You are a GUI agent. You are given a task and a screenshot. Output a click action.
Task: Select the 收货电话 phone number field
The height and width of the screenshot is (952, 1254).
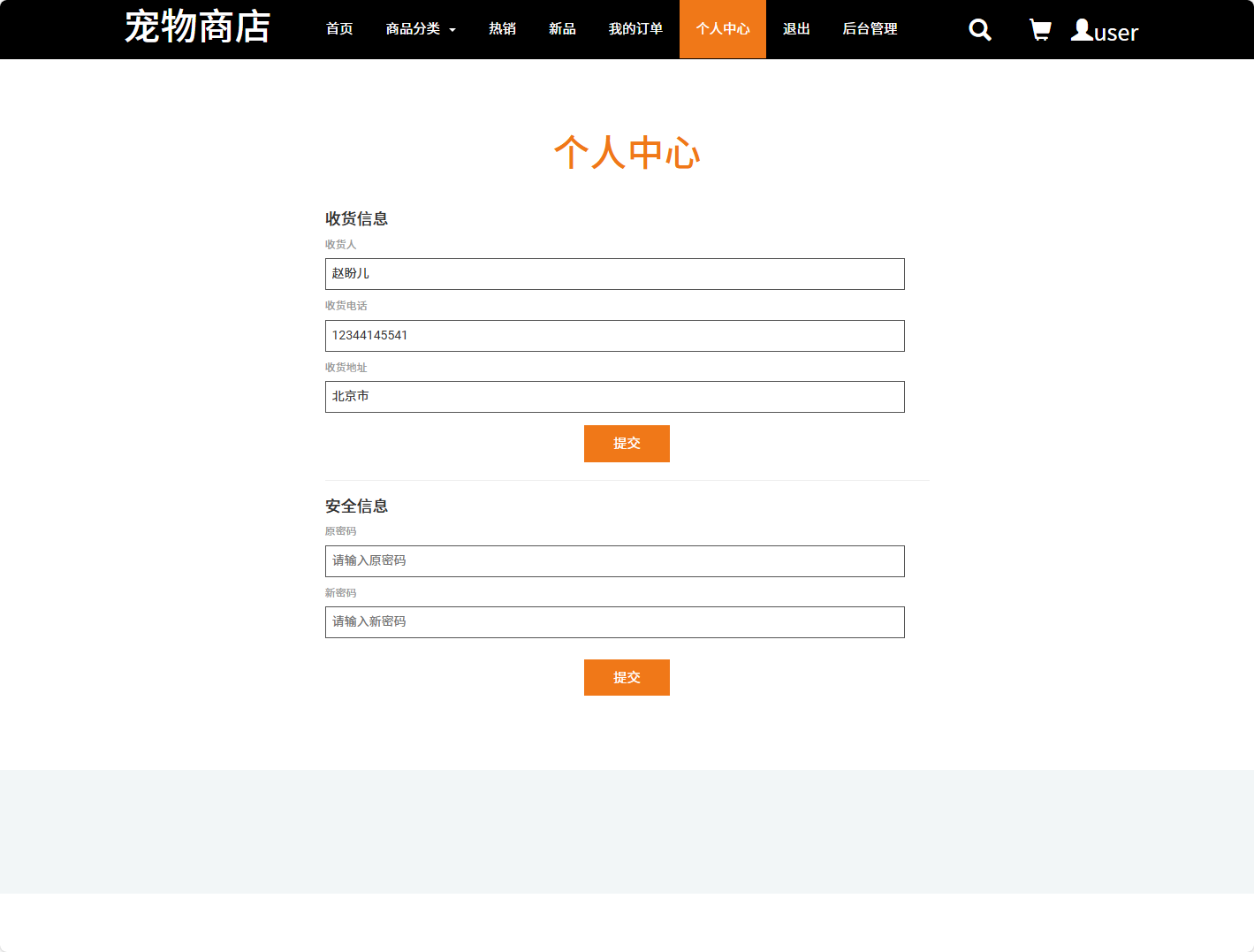point(615,336)
